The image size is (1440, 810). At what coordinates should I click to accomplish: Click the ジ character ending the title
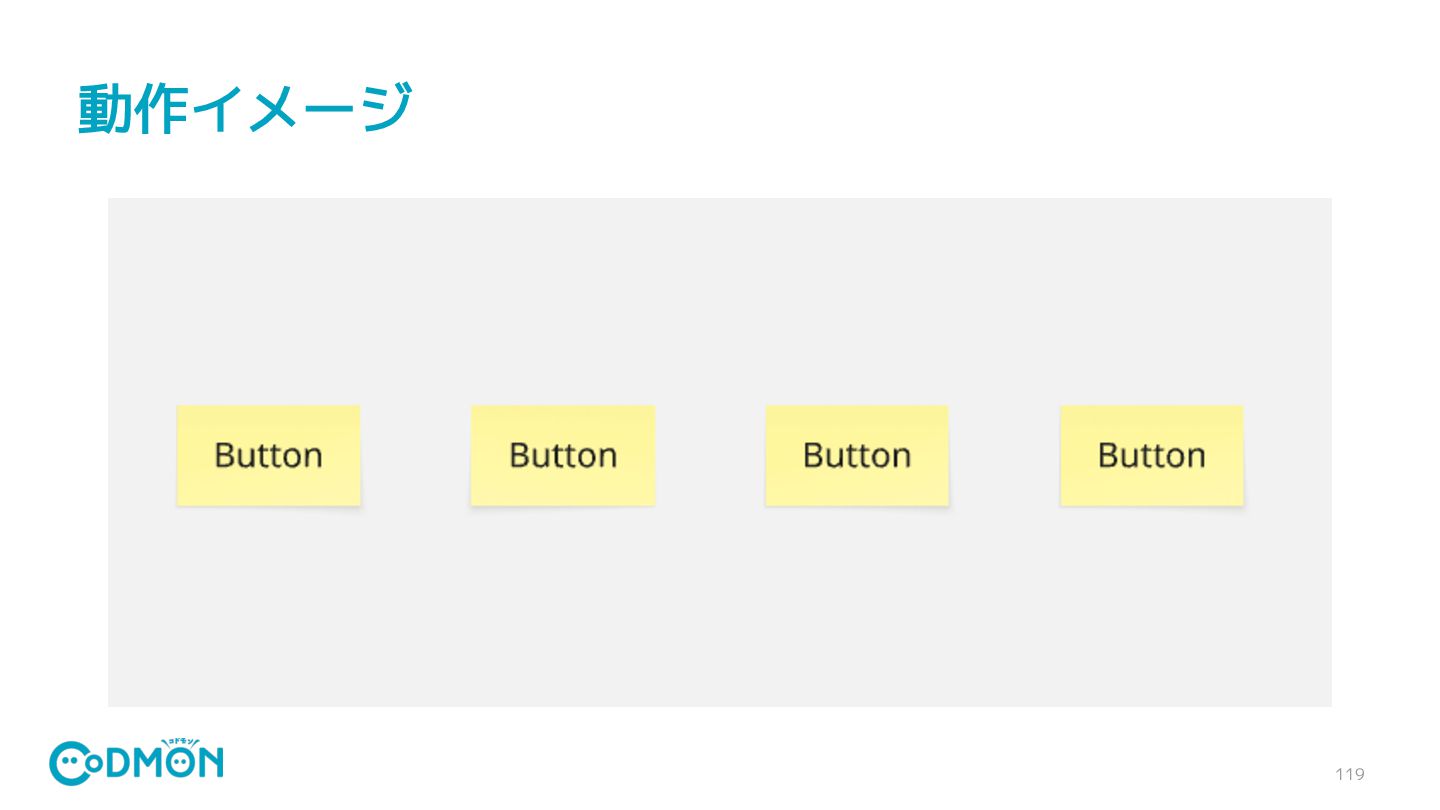tap(386, 108)
